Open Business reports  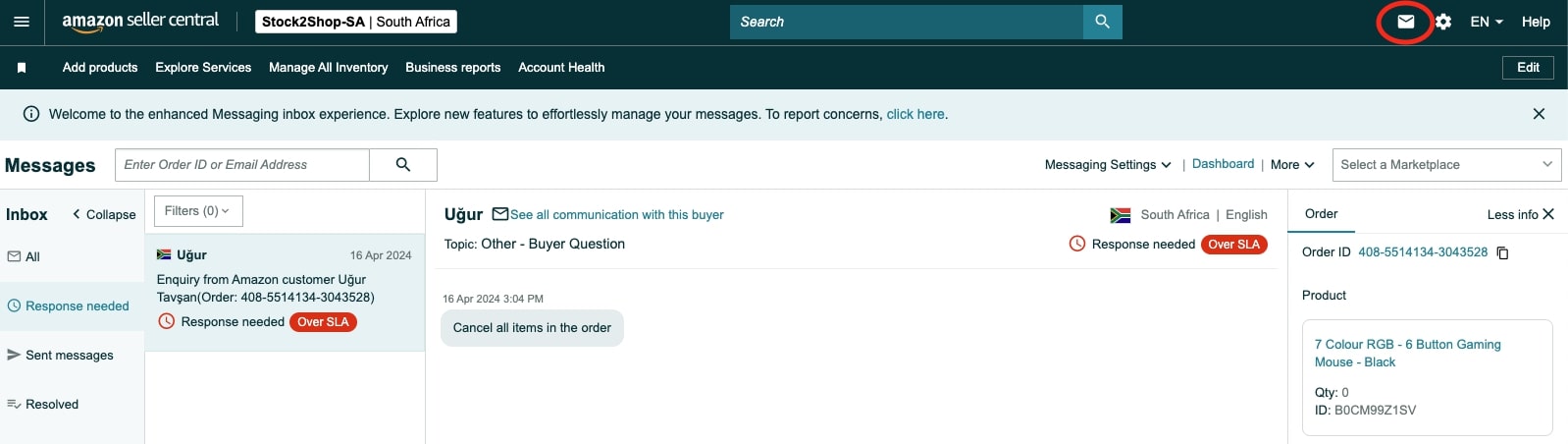point(453,68)
